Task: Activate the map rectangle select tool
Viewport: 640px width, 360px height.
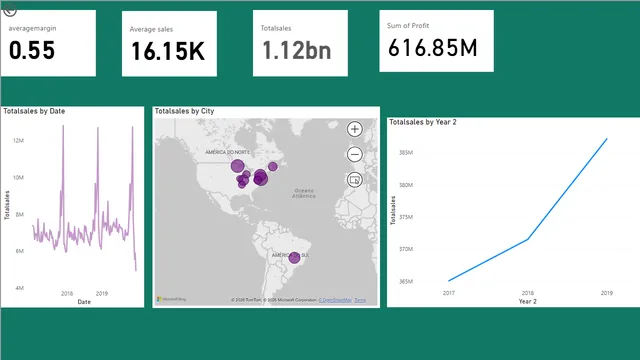Action: pyautogui.click(x=354, y=180)
